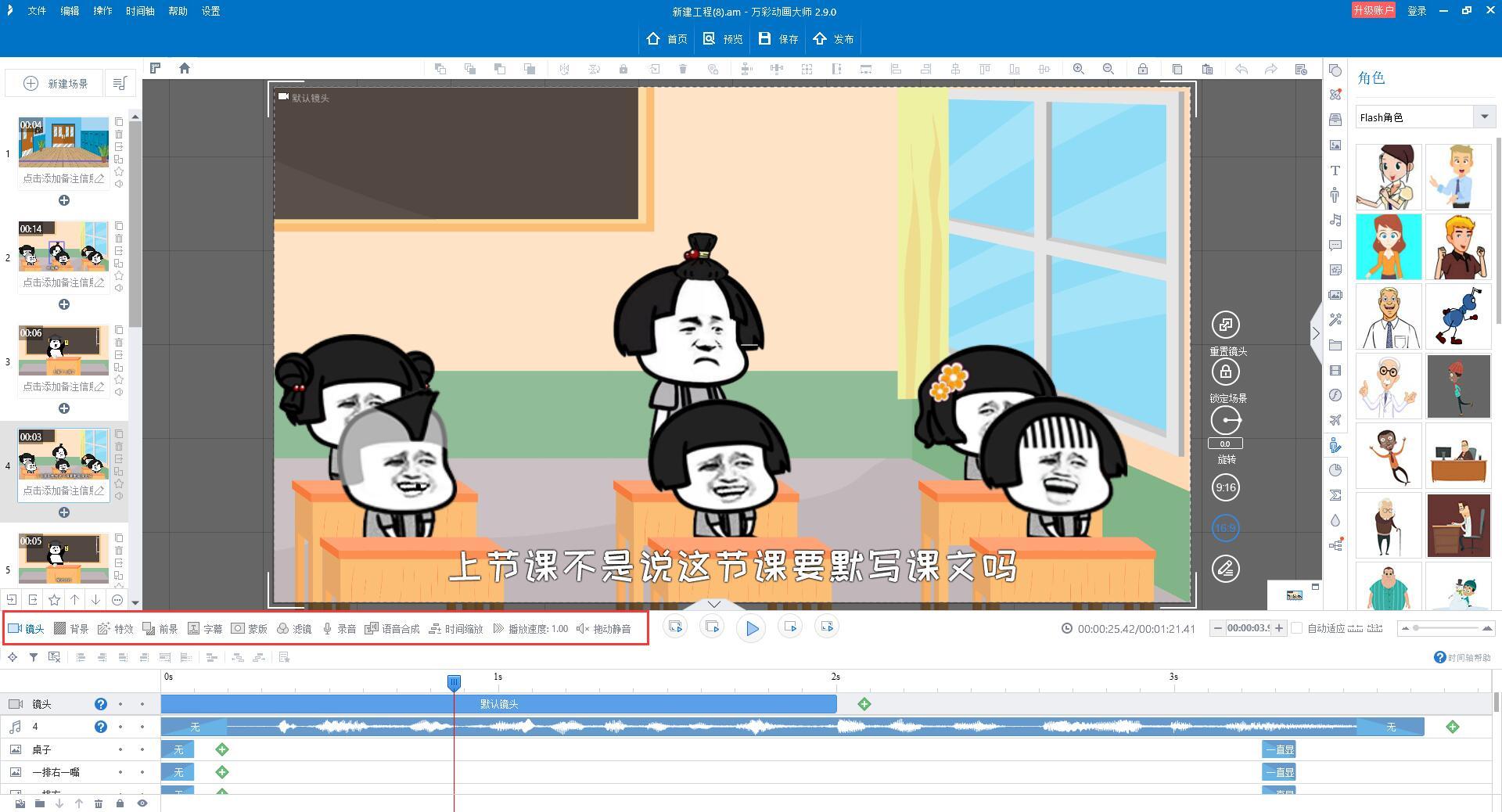Click the undo arrow icon
The height and width of the screenshot is (812, 1502).
point(1241,69)
